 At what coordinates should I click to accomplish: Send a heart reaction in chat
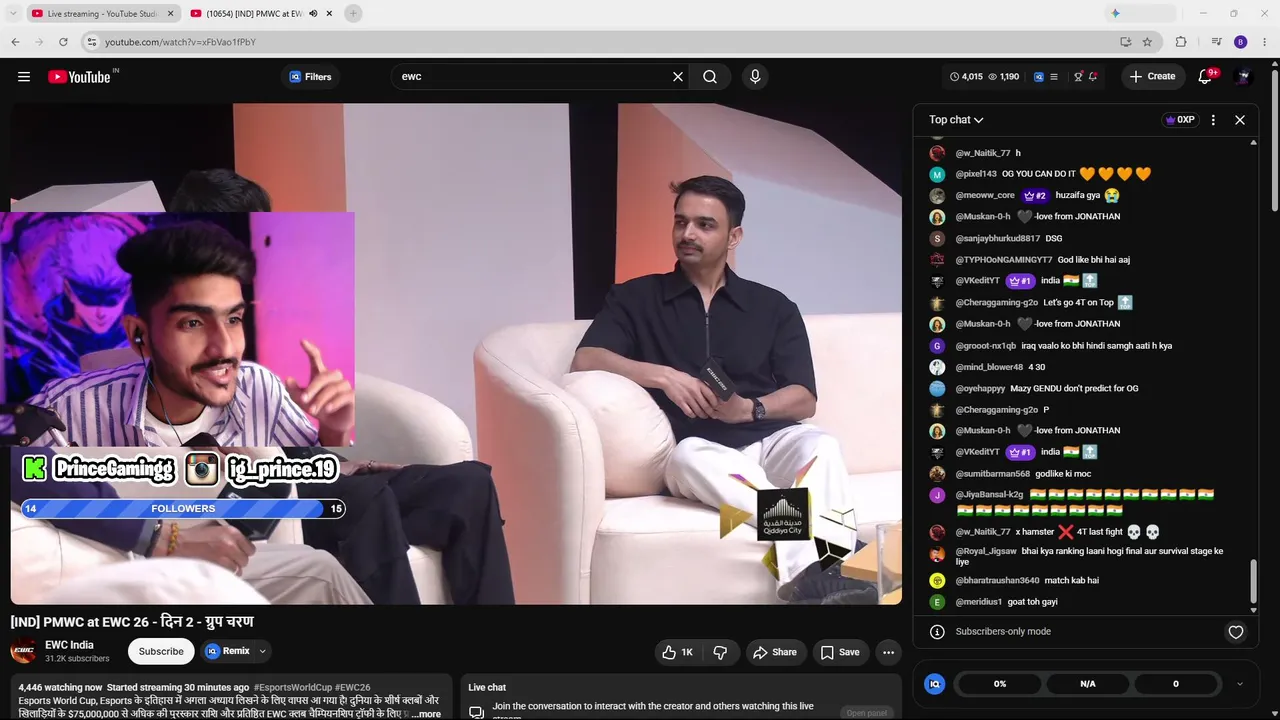tap(1236, 632)
